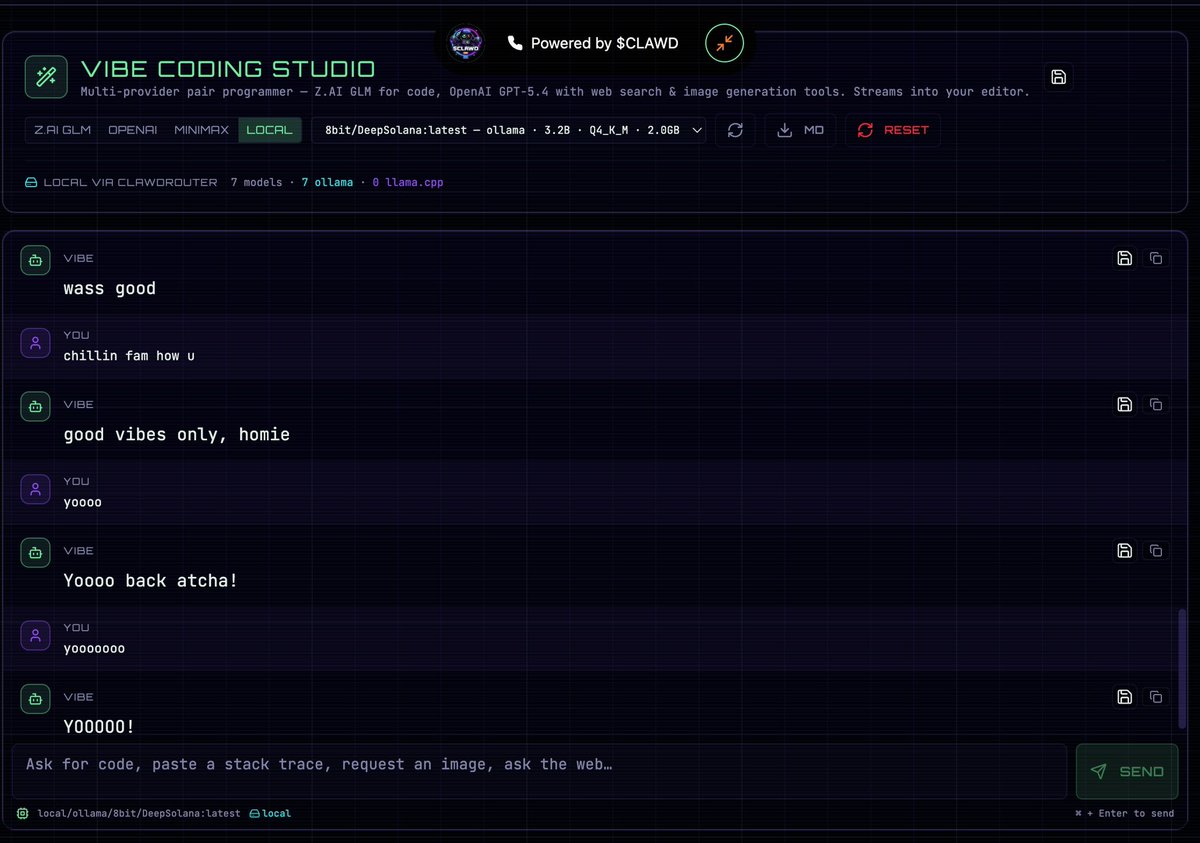
Task: Click the drive icon before LOCAL VIA CLAWDROUTER
Action: click(x=31, y=183)
